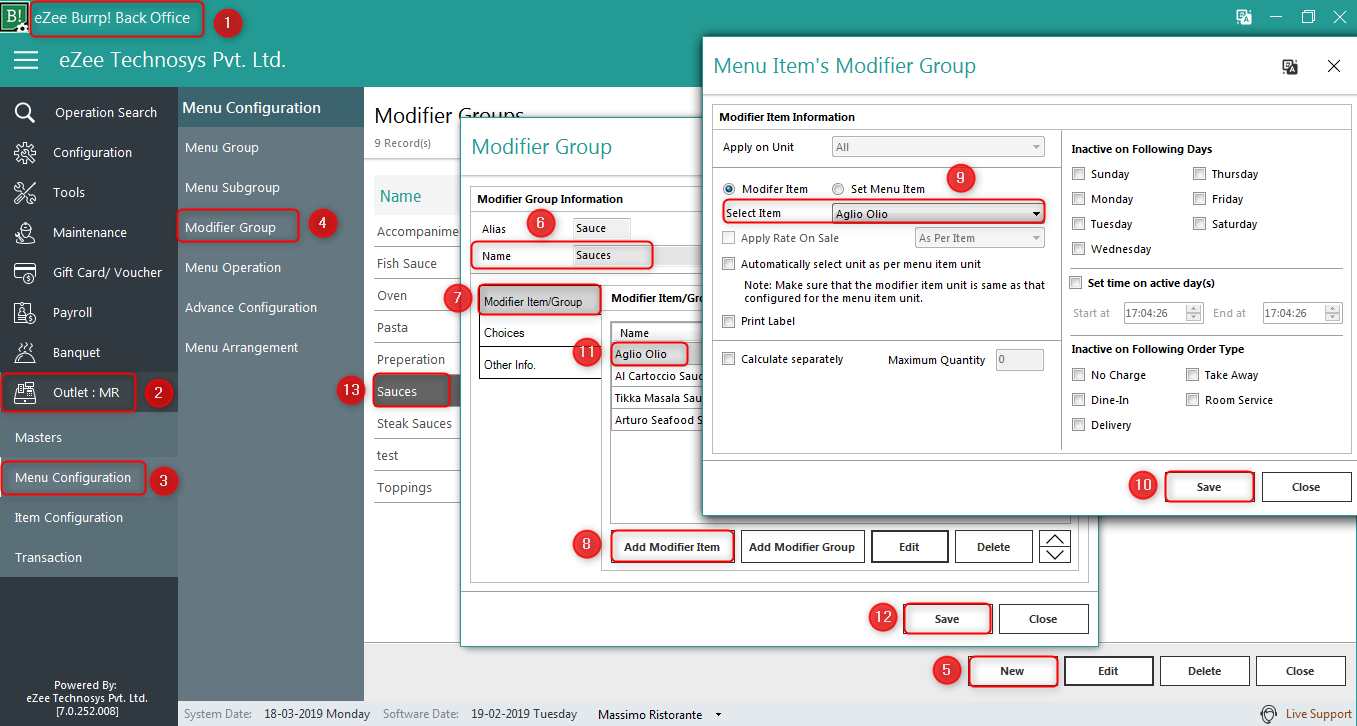Save the Menu Item's Modifier Group dialog
The width and height of the screenshot is (1357, 726).
coord(1209,487)
